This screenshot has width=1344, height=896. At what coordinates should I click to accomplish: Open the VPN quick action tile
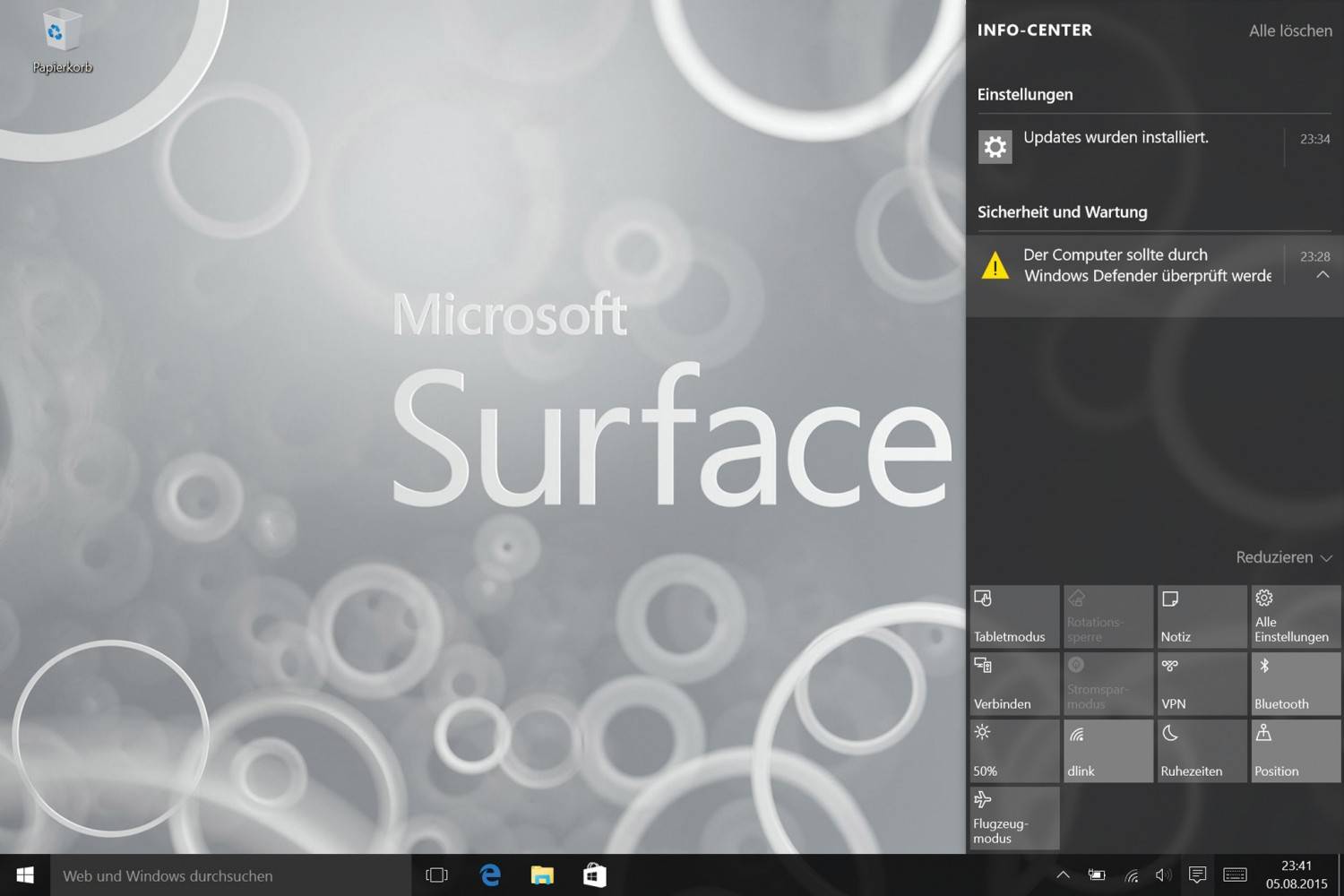coord(1202,684)
